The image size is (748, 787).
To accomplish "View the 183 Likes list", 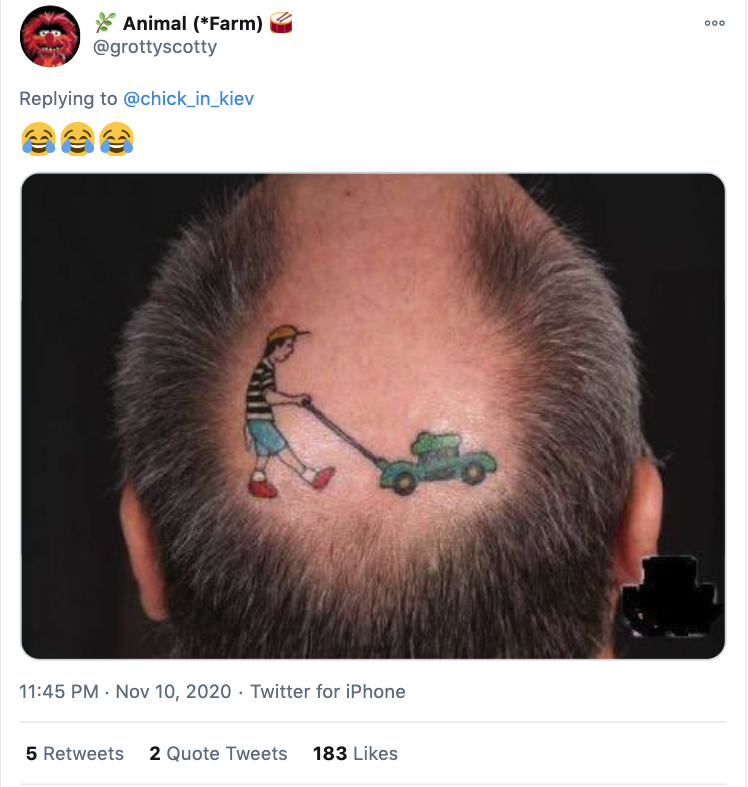I will click(x=355, y=753).
